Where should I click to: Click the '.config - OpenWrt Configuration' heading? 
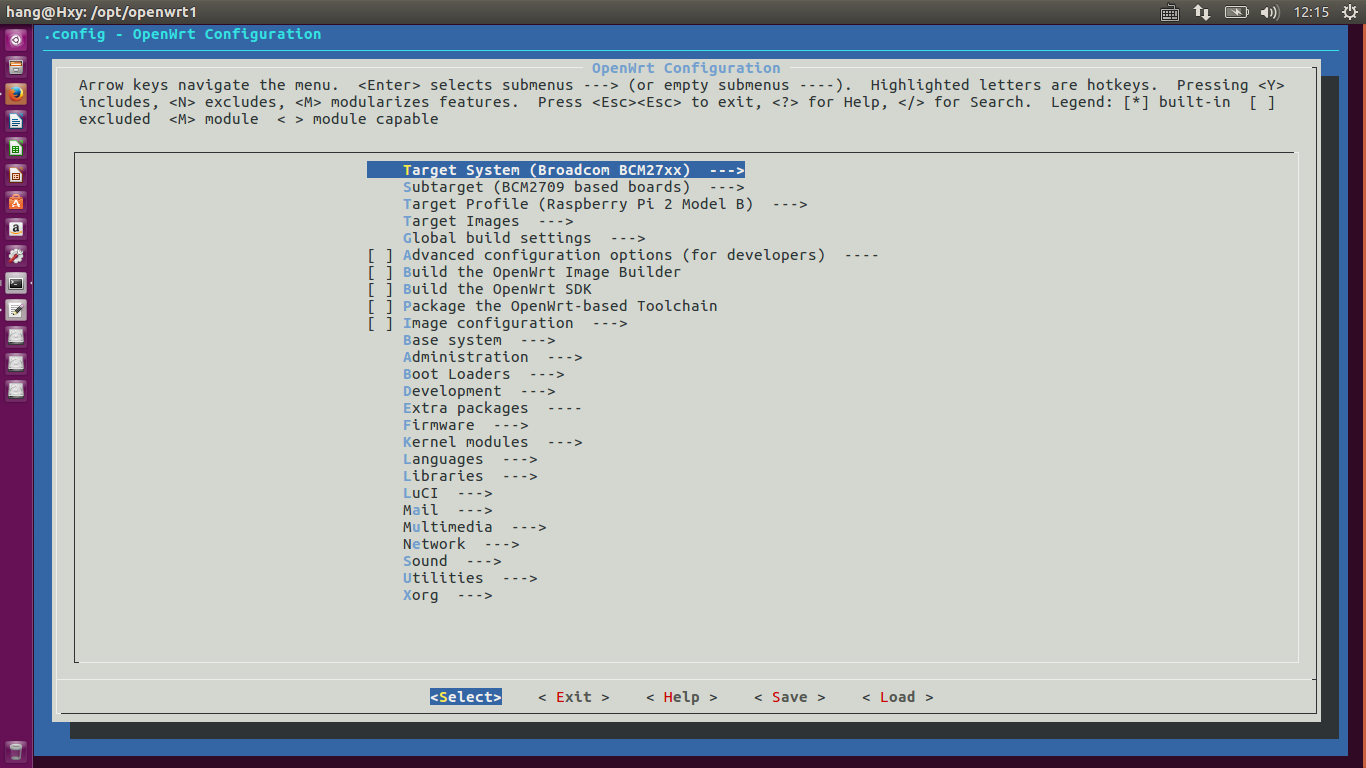[x=182, y=34]
